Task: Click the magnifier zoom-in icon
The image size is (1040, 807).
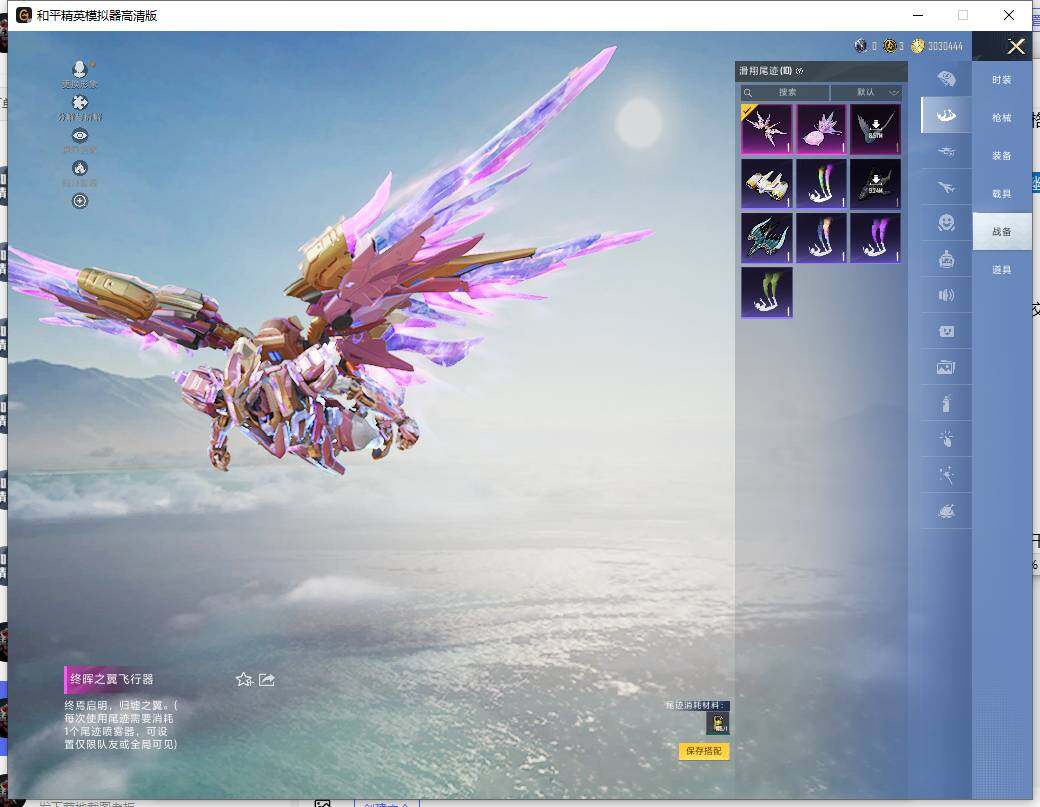Action: [x=80, y=201]
